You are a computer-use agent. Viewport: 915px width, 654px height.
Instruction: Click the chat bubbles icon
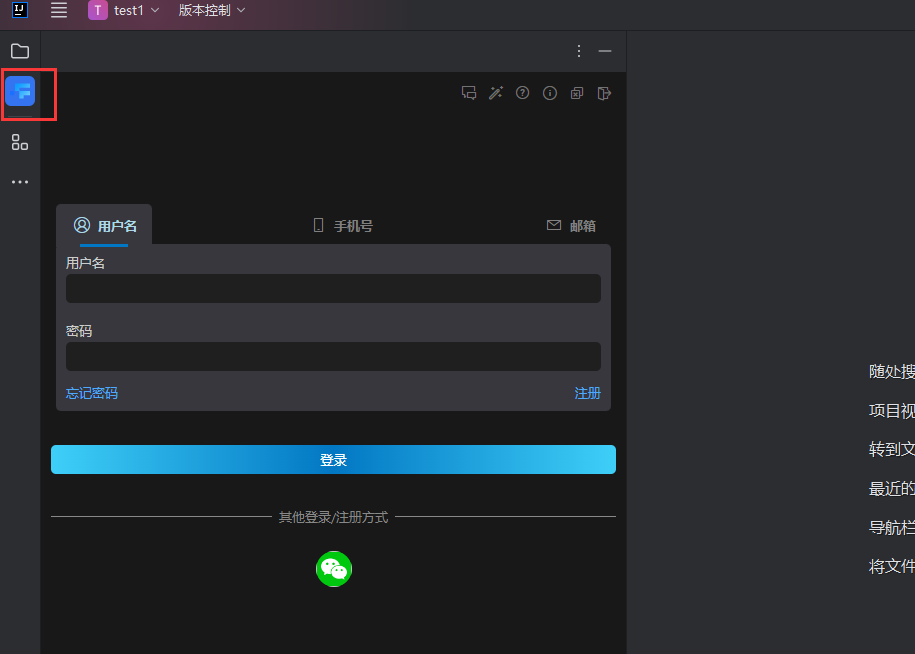[468, 93]
